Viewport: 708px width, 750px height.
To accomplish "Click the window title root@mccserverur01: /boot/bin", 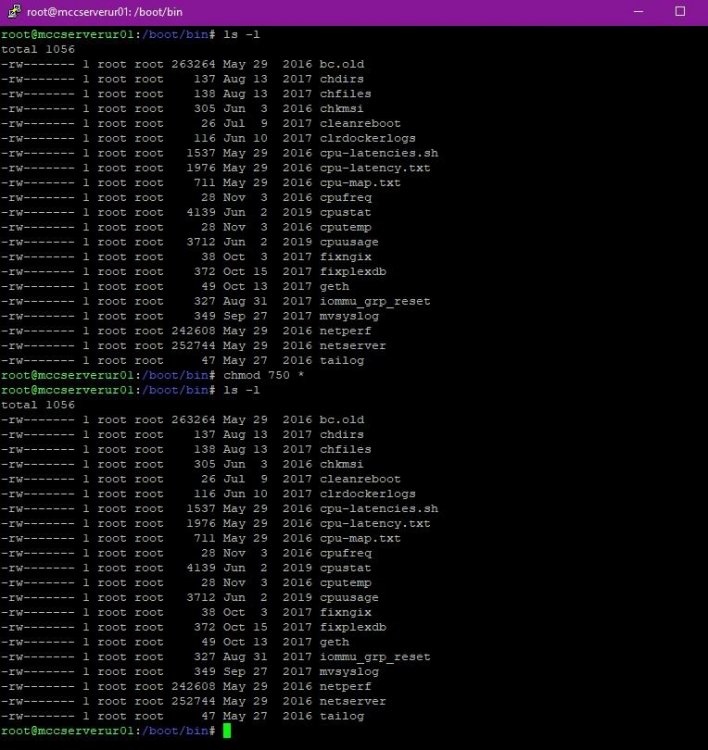I will tap(105, 12).
